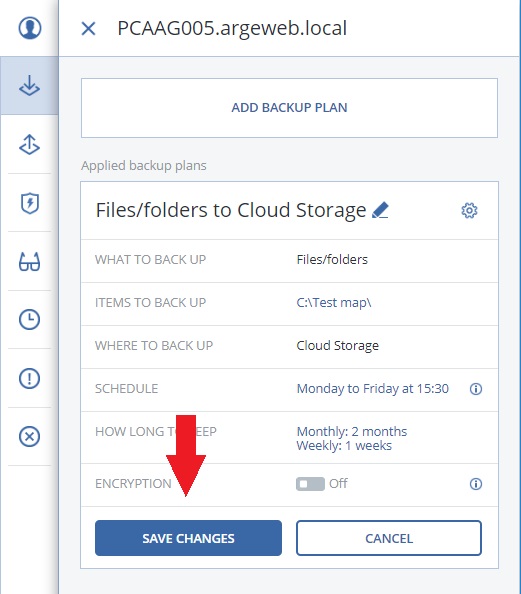Open the C:\Test map\ items link
This screenshot has width=521, height=594.
click(334, 303)
